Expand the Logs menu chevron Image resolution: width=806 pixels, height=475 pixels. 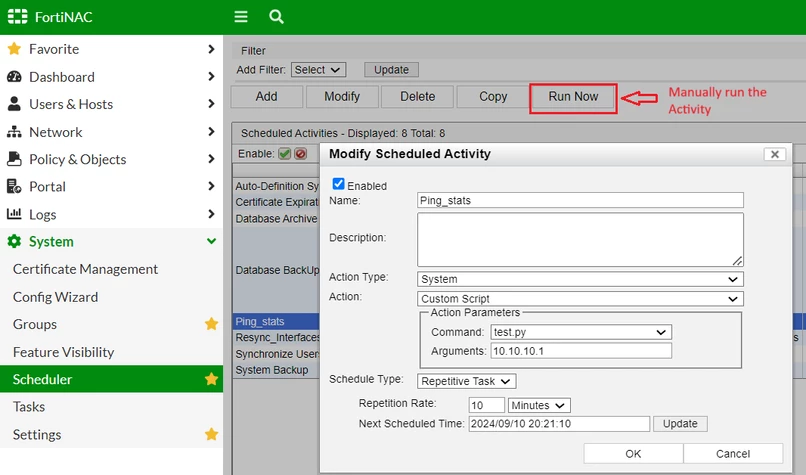pyautogui.click(x=211, y=213)
